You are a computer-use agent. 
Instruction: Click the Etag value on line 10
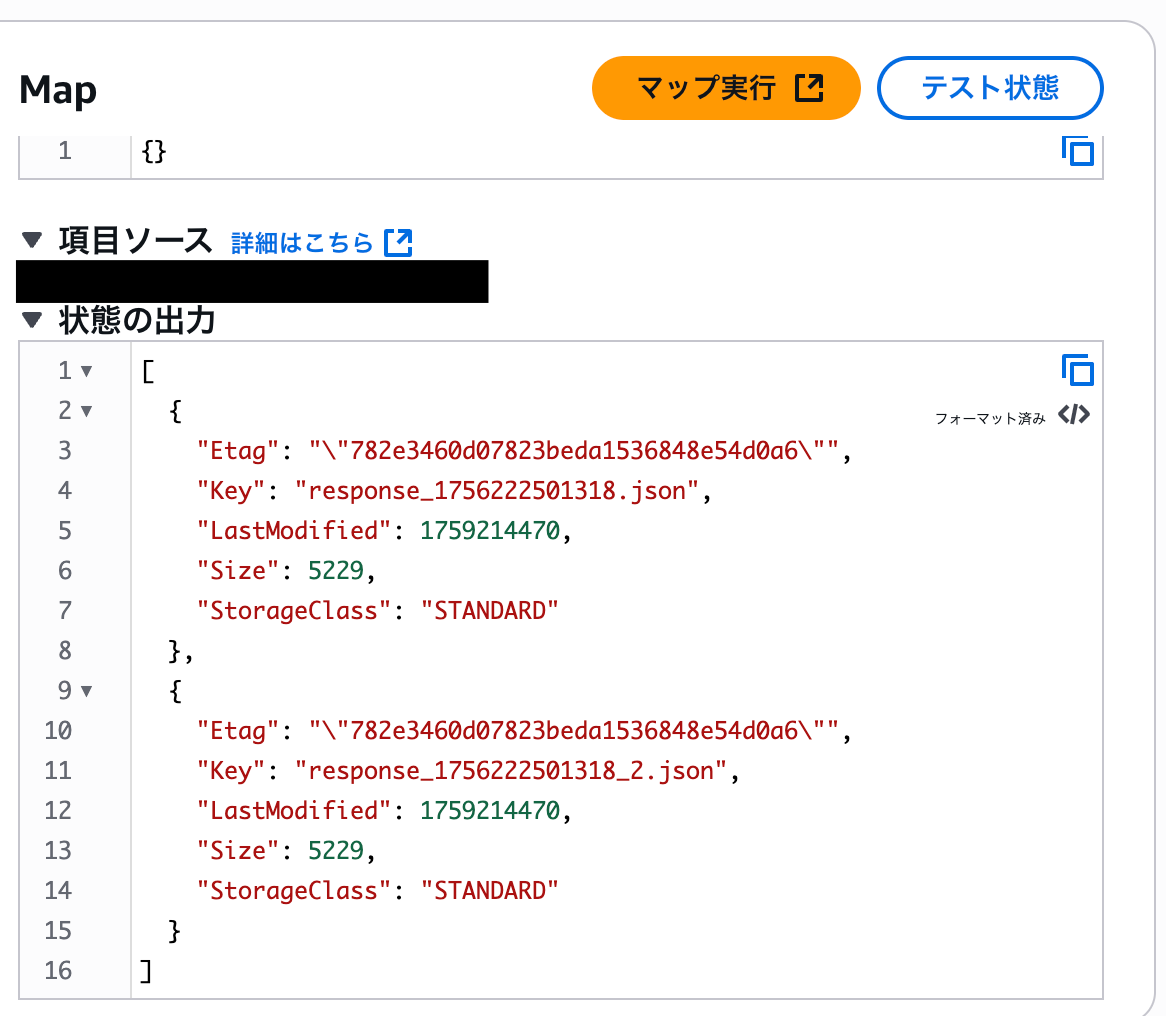pos(574,730)
